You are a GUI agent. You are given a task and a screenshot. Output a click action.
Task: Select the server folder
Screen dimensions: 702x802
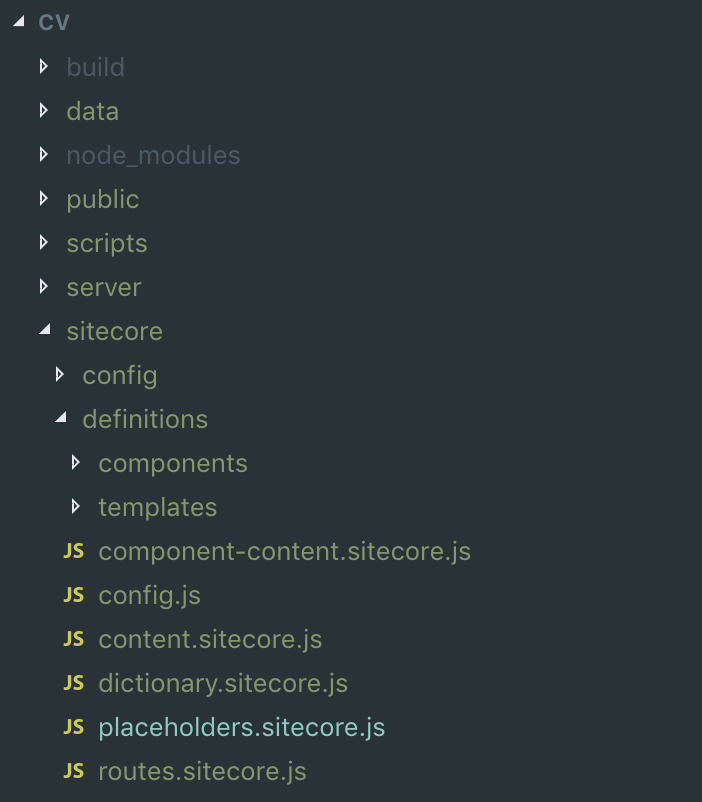tap(103, 287)
